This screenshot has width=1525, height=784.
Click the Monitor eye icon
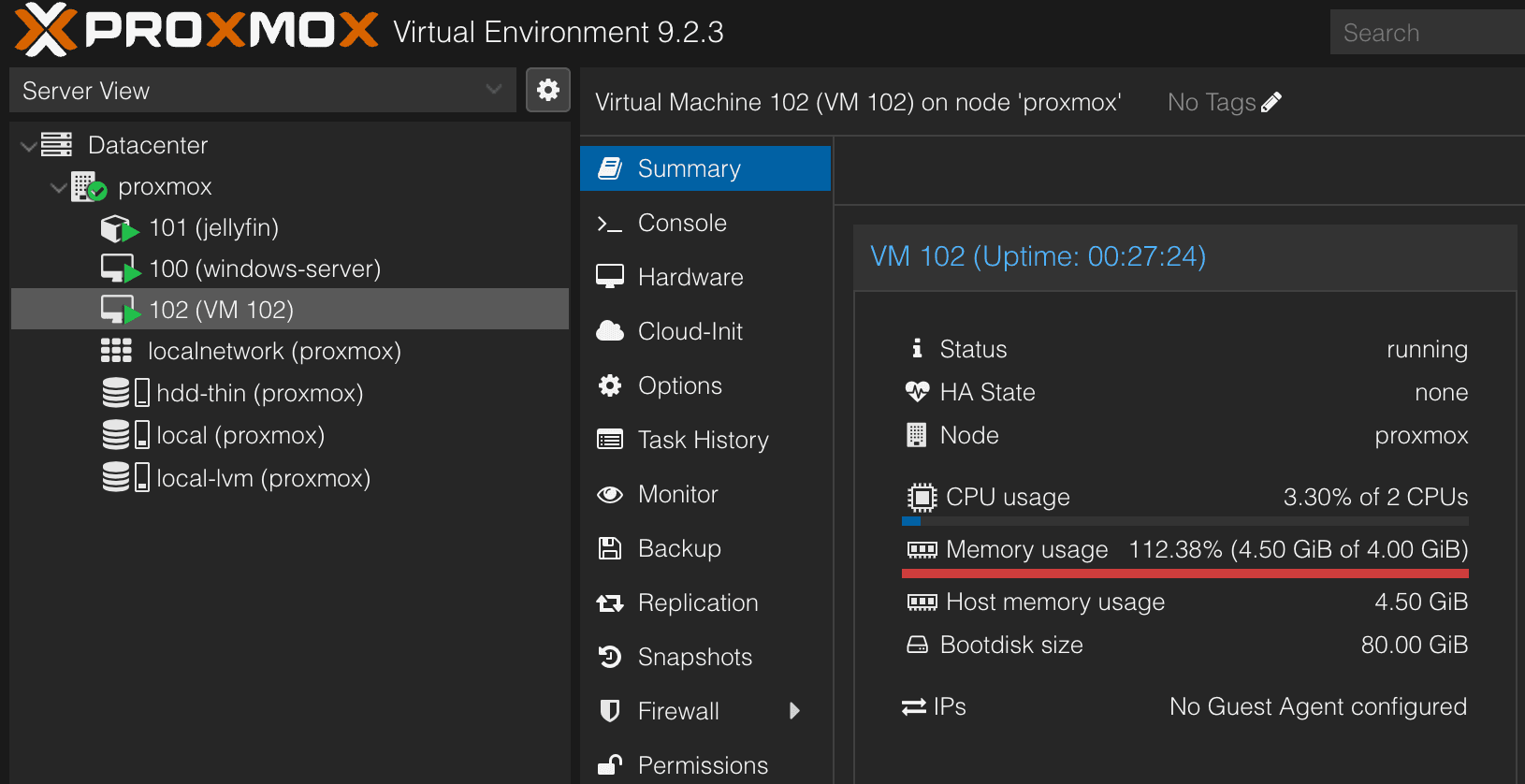point(610,494)
